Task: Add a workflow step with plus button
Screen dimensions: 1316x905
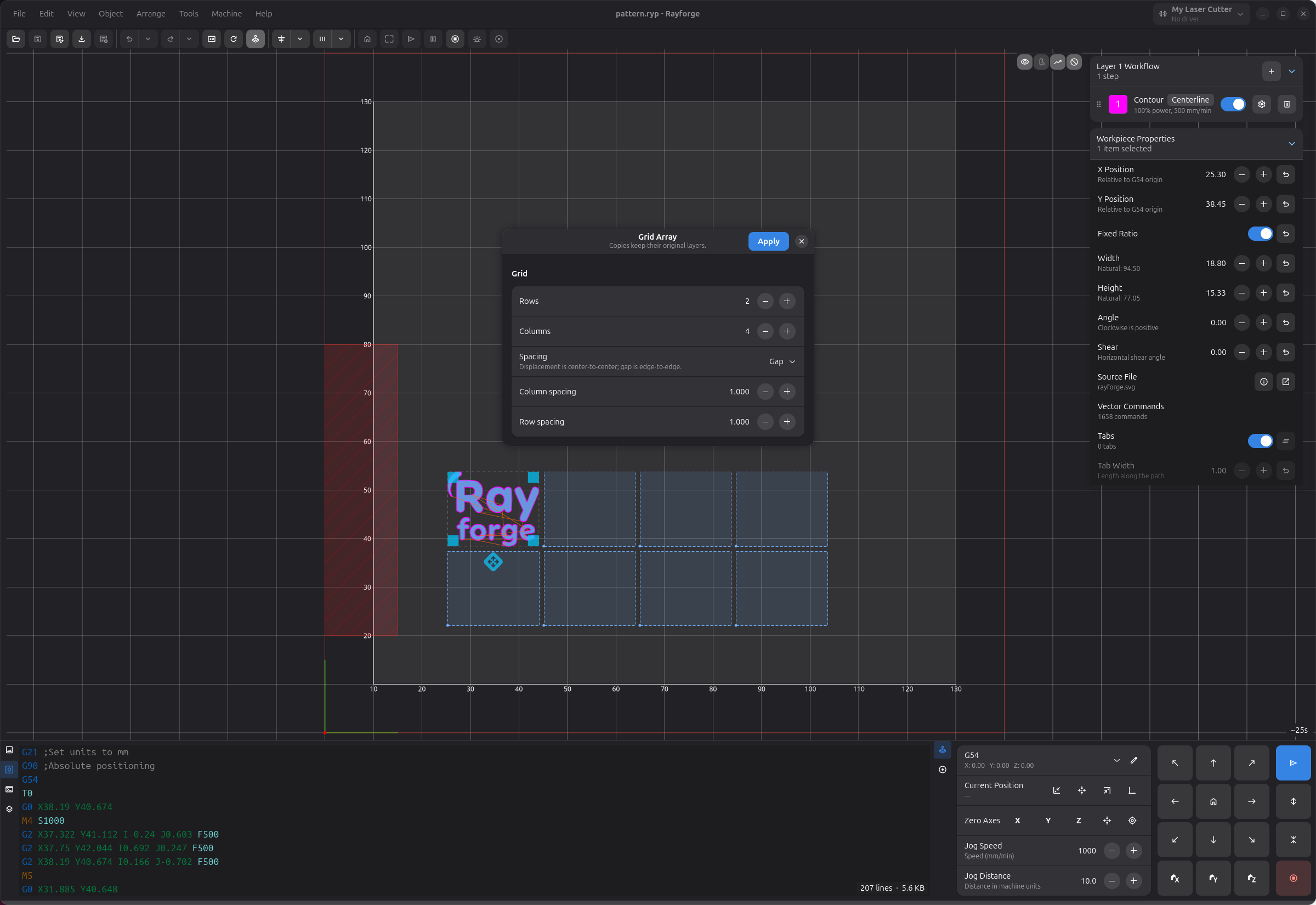Action: 1271,71
